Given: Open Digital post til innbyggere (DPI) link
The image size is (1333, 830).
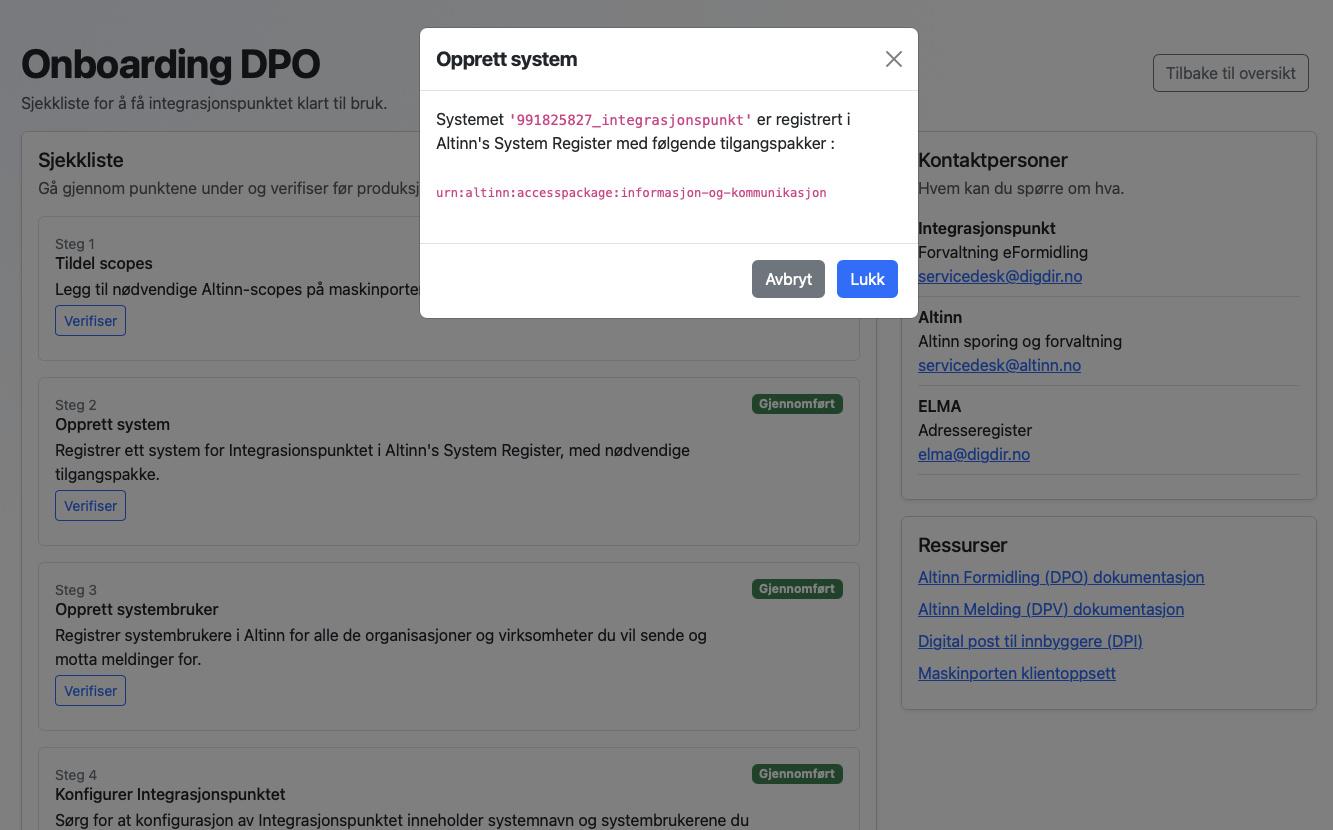Looking at the screenshot, I should (x=1029, y=641).
